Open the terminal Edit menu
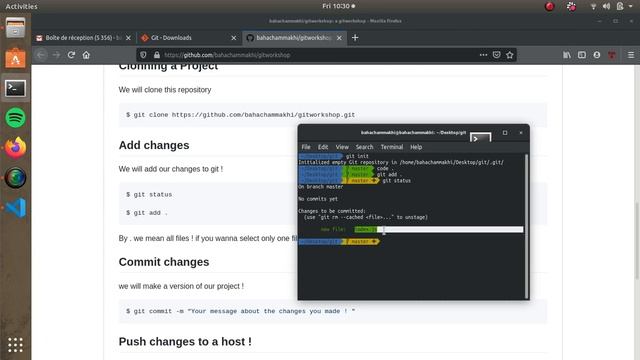 click(x=323, y=147)
